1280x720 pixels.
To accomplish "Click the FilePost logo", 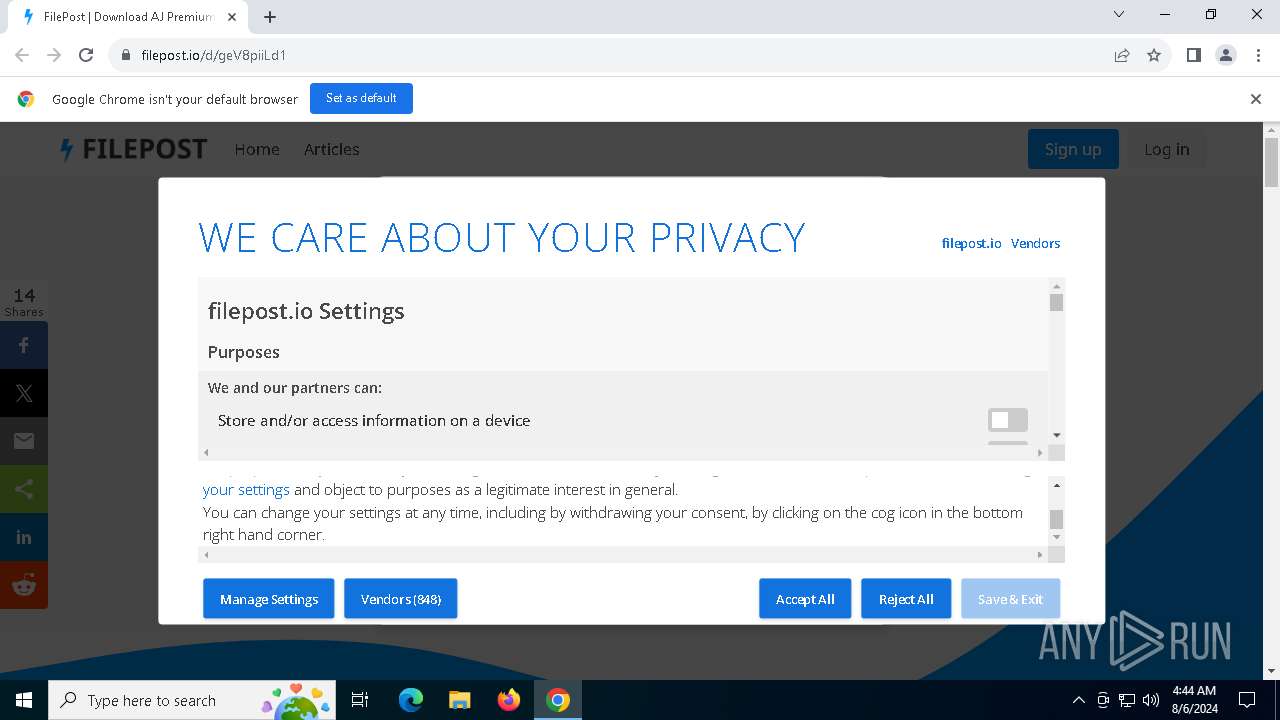I will [x=133, y=149].
